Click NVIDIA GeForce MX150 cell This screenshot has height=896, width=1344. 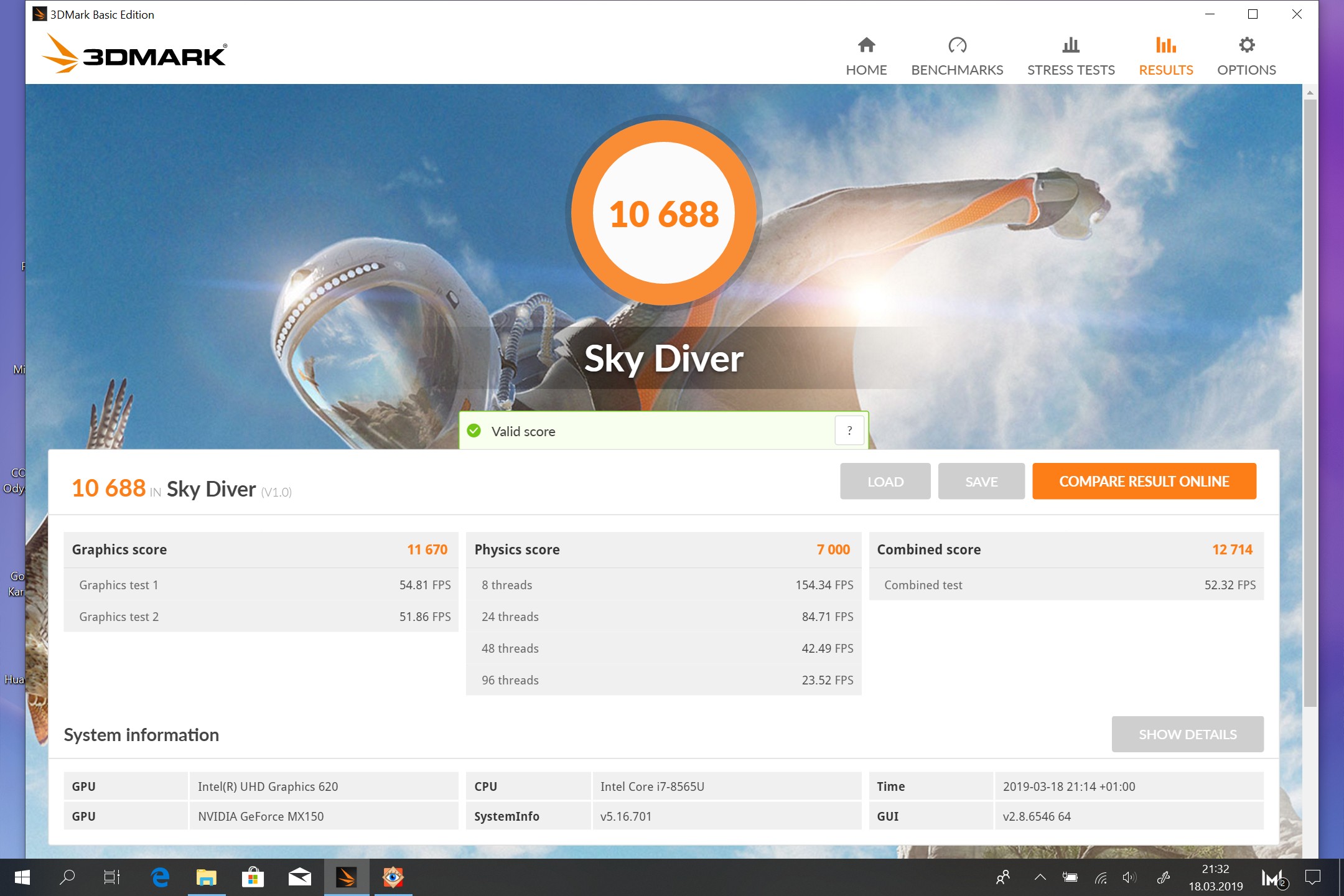(x=324, y=816)
